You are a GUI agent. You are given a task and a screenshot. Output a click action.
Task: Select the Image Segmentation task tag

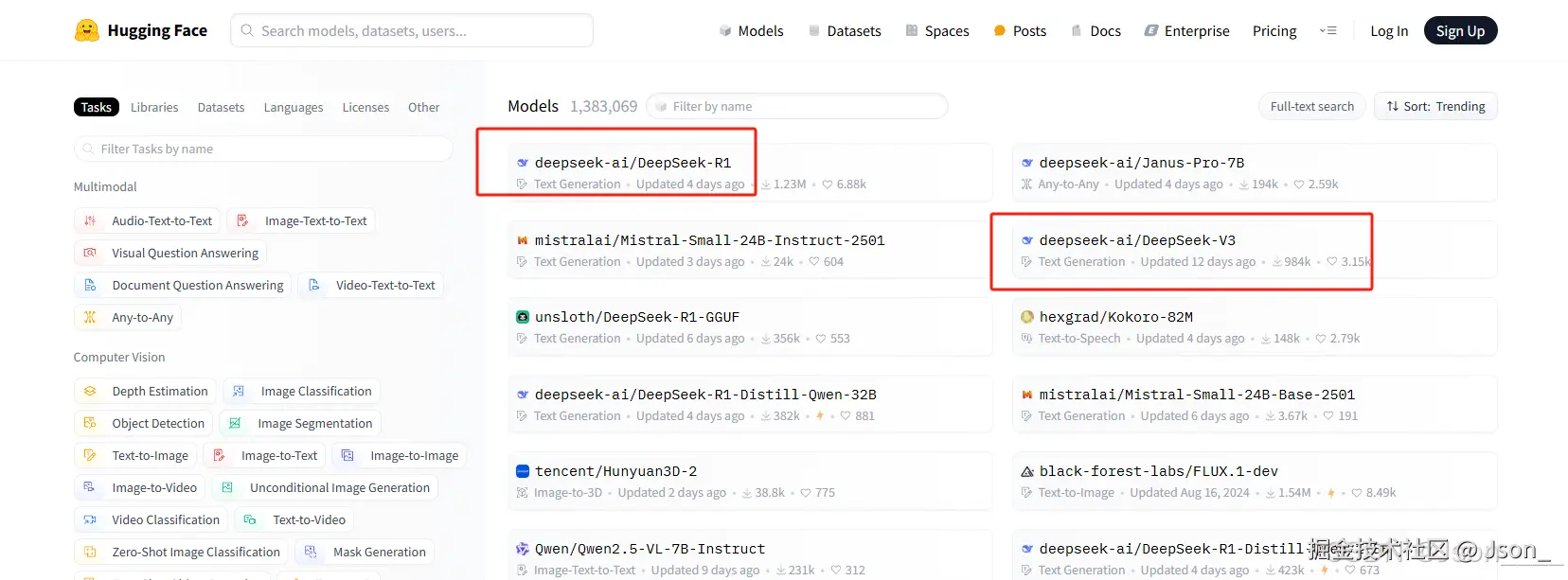[x=300, y=423]
